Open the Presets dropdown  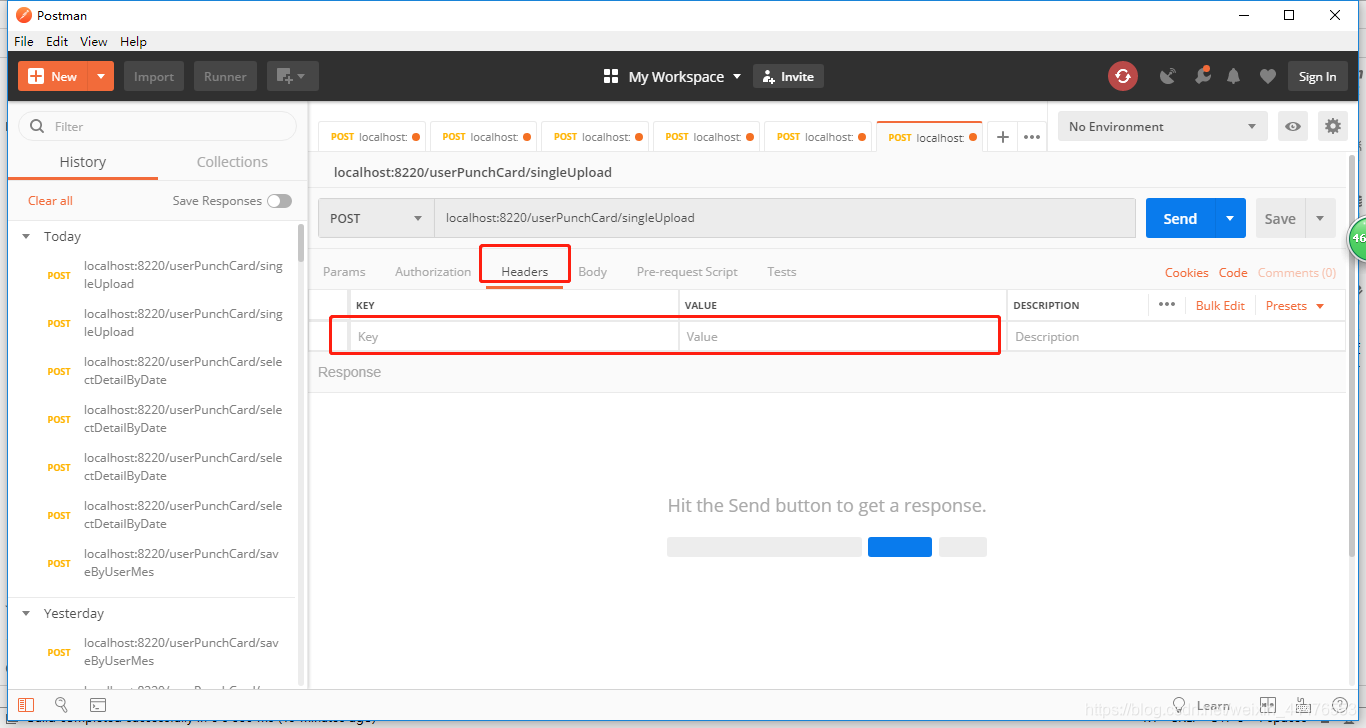(x=1295, y=305)
